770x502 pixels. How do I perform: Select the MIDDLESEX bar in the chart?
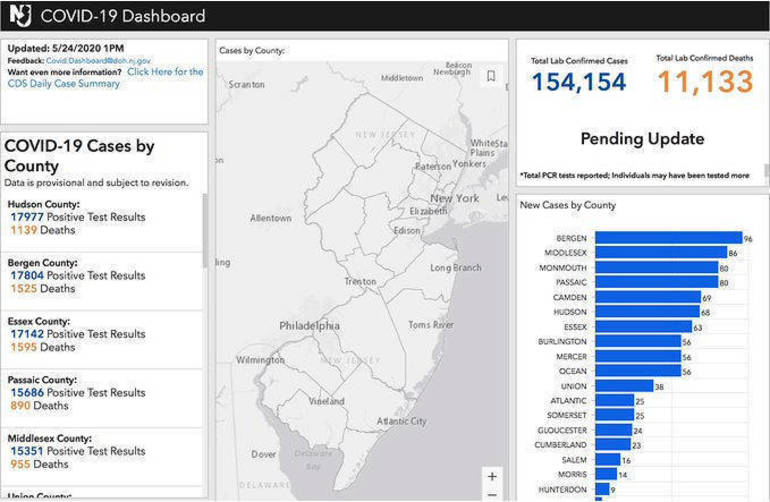[661, 254]
